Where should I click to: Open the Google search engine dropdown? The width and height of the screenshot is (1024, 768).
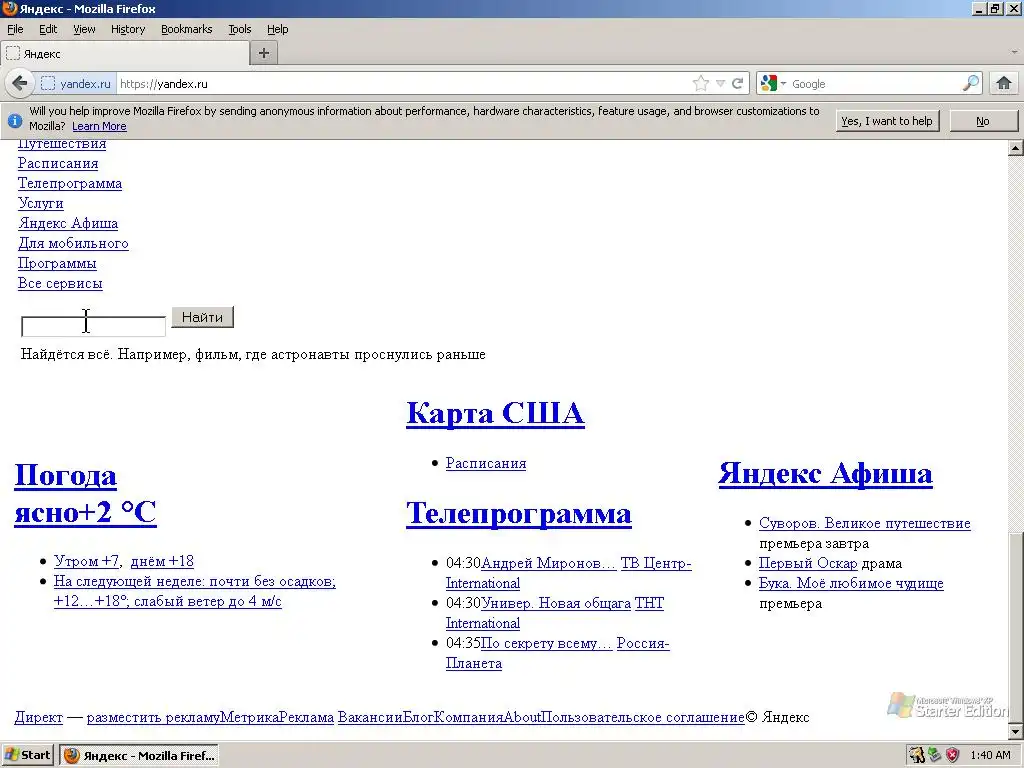pyautogui.click(x=775, y=84)
